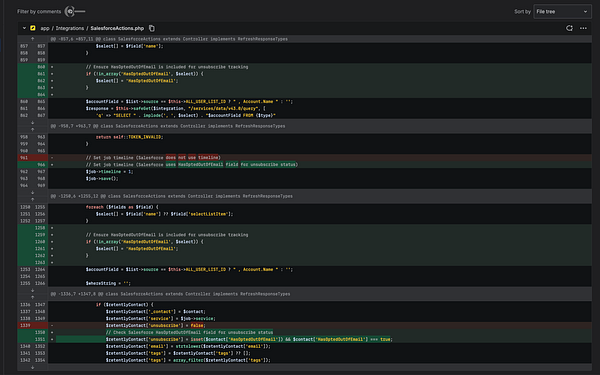
Task: Open the three-dot more actions menu
Action: (x=583, y=28)
